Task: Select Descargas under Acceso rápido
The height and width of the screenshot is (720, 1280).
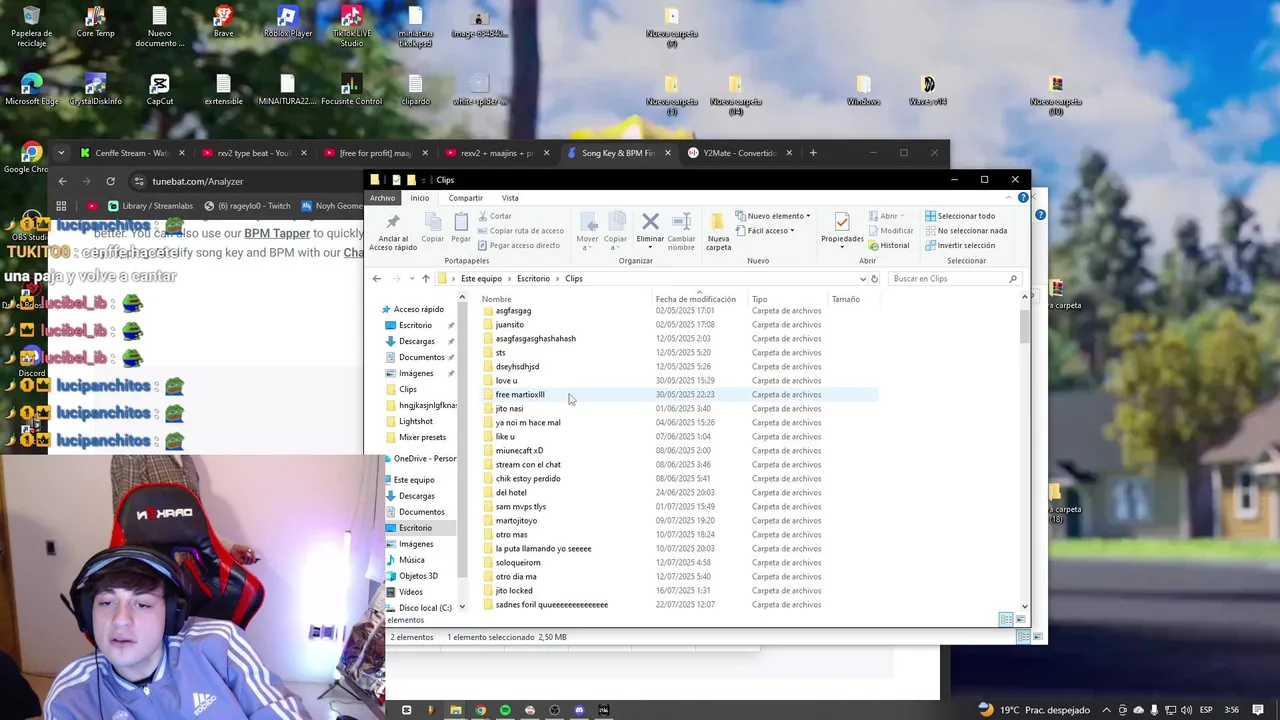Action: pyautogui.click(x=417, y=341)
